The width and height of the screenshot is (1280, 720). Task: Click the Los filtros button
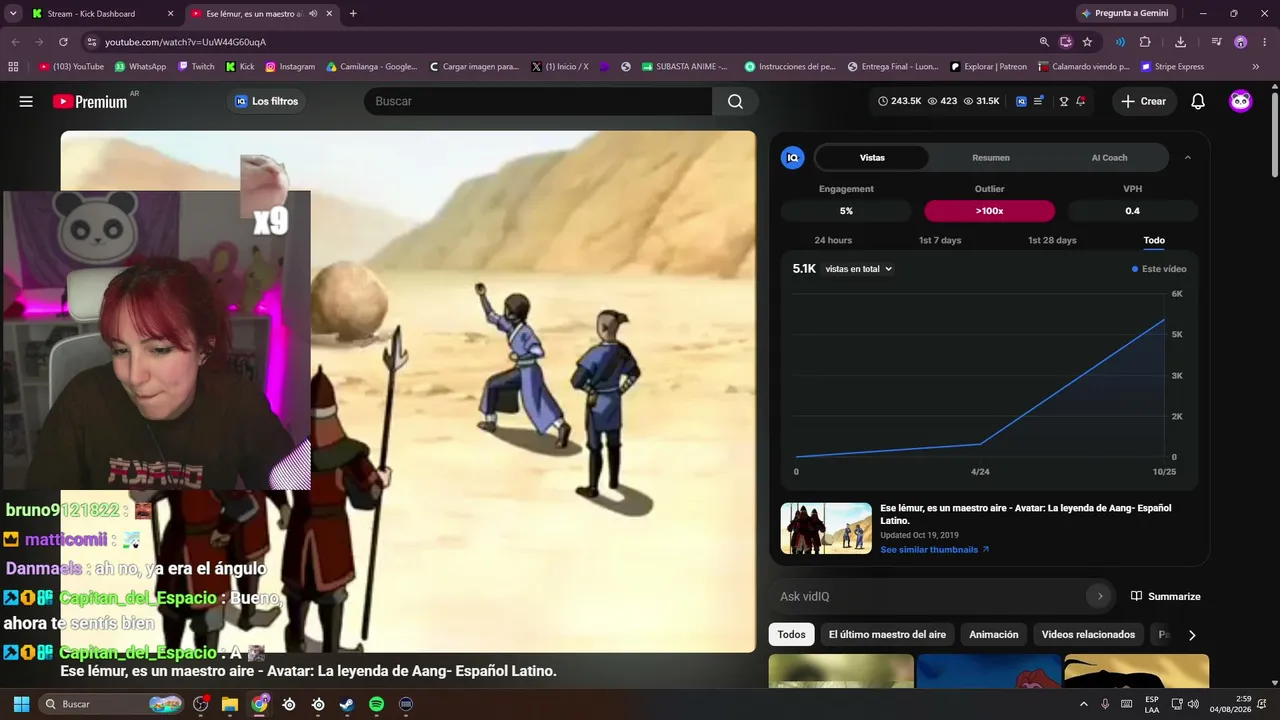267,101
